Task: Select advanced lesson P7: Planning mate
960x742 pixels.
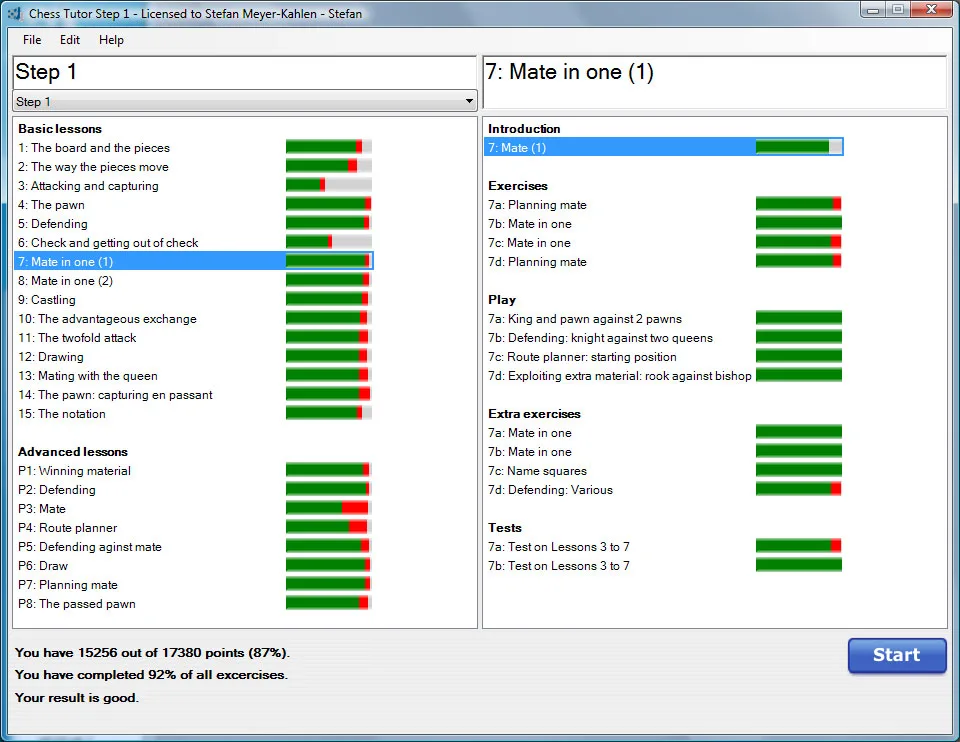Action: pyautogui.click(x=68, y=584)
